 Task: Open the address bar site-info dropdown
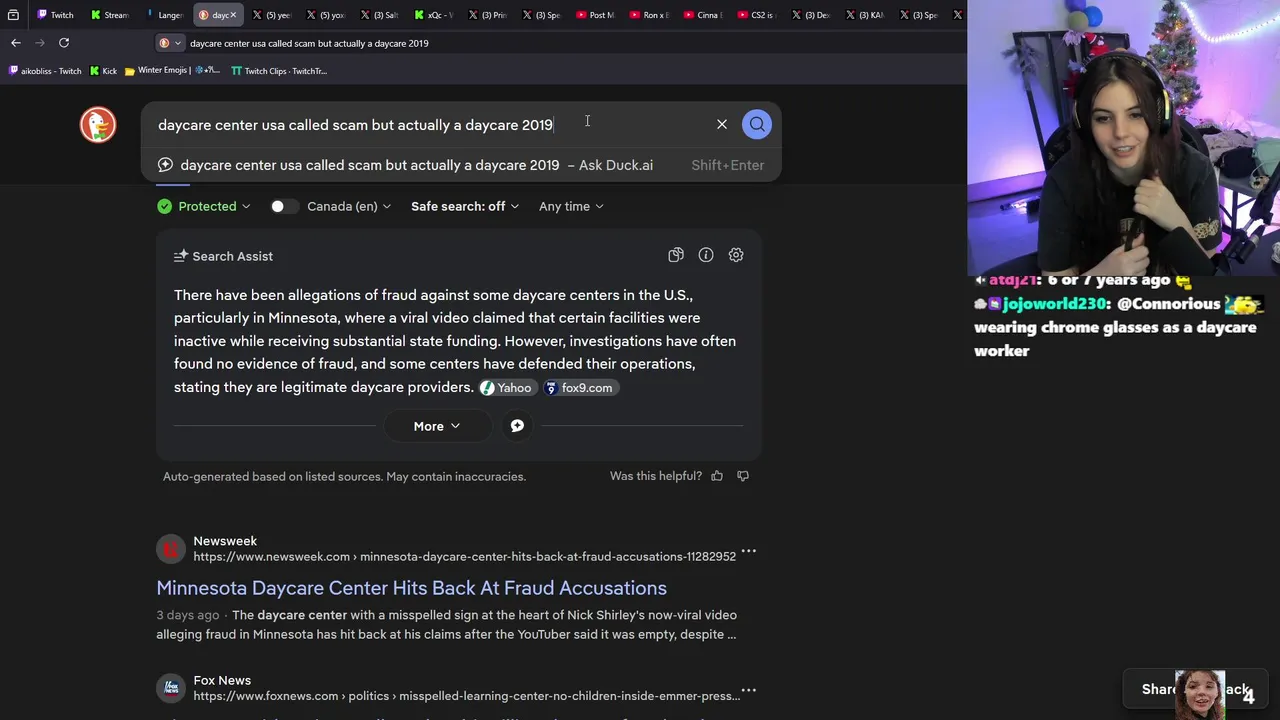[170, 43]
